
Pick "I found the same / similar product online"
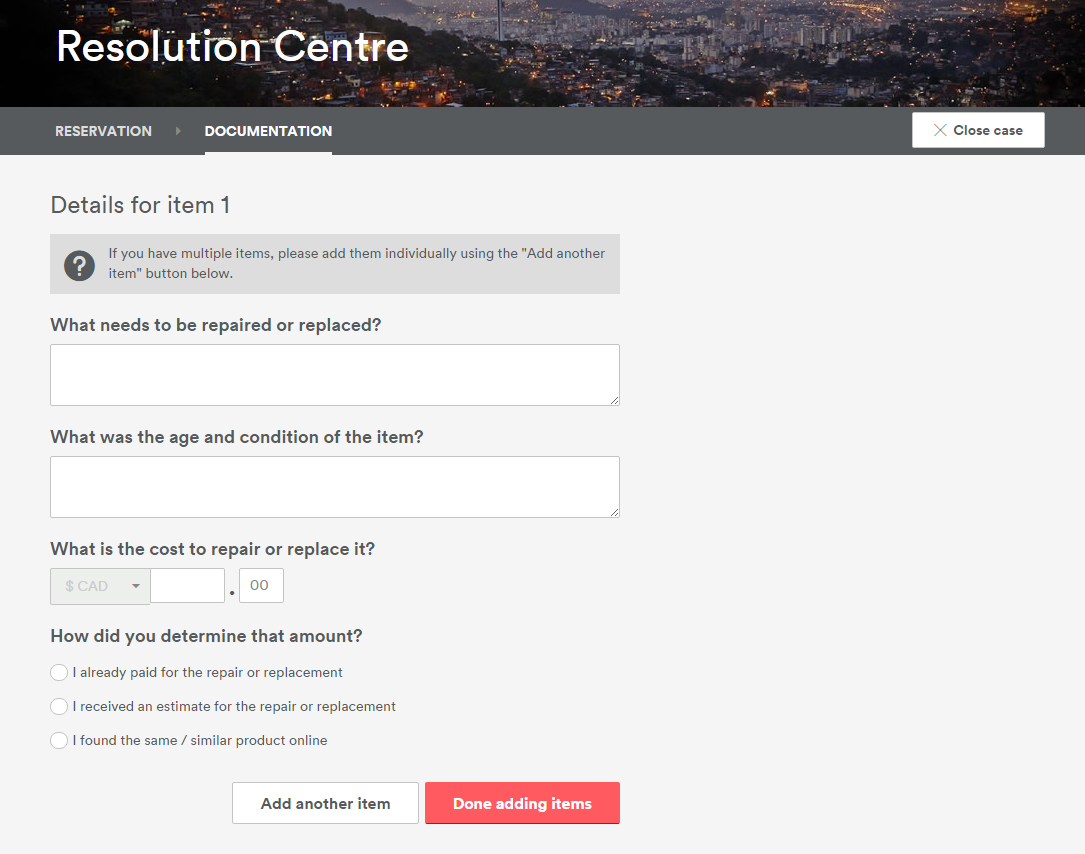[x=59, y=741]
